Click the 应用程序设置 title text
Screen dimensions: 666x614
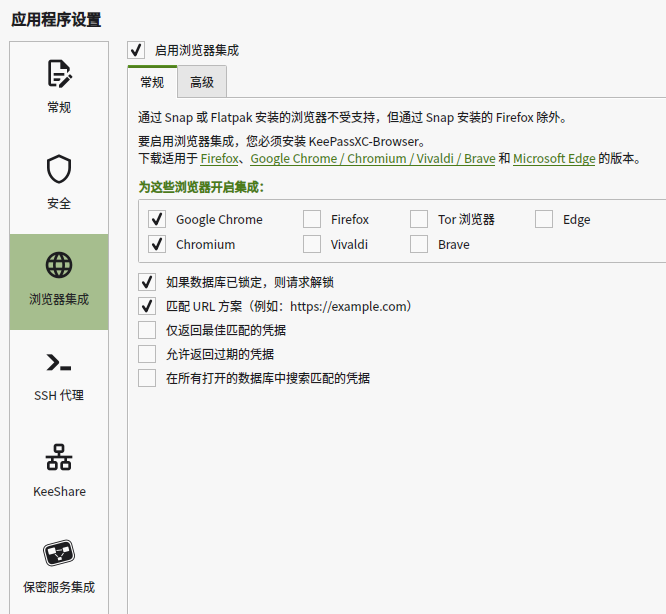click(x=56, y=20)
